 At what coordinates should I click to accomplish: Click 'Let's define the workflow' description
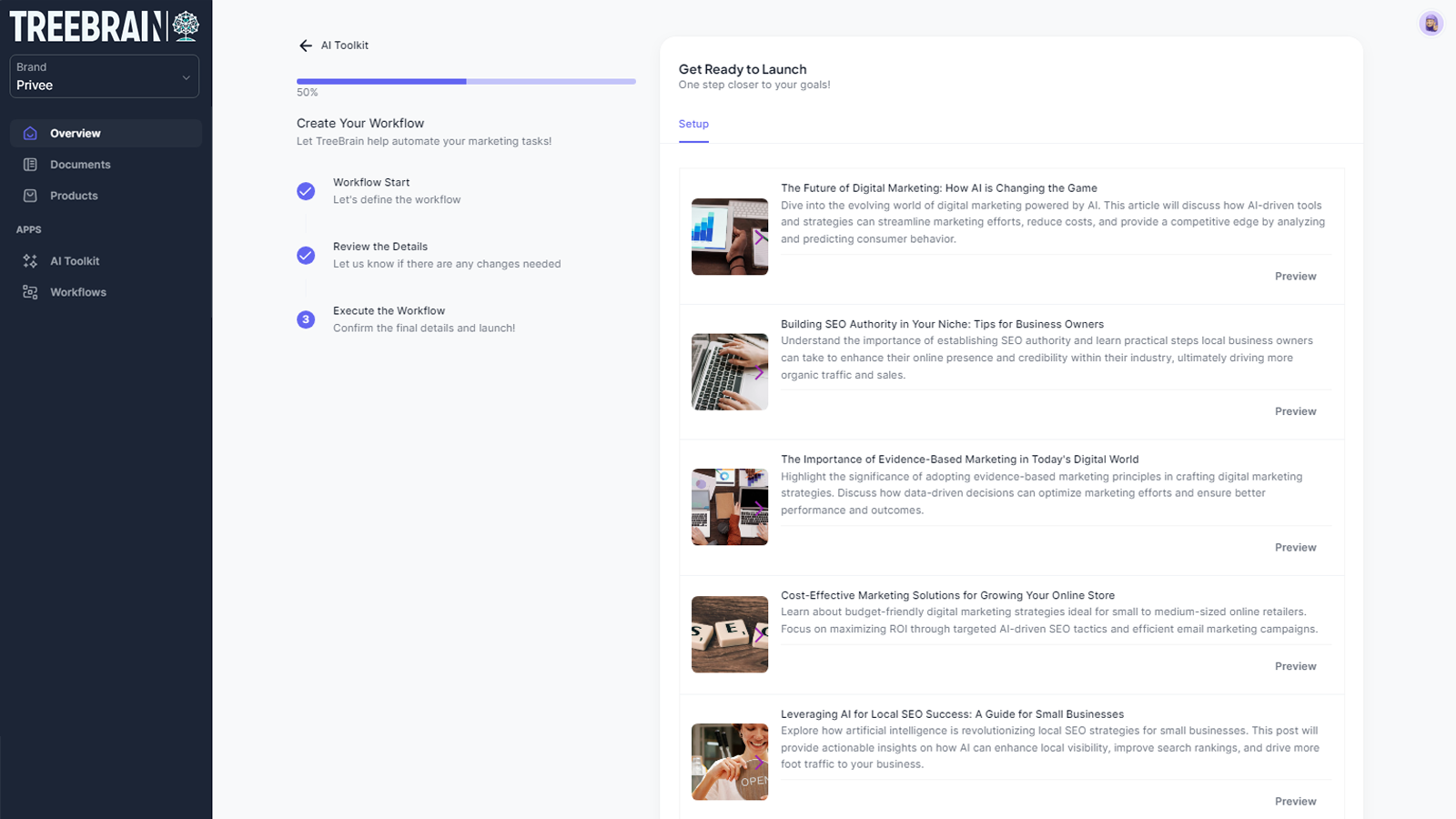[x=397, y=200]
